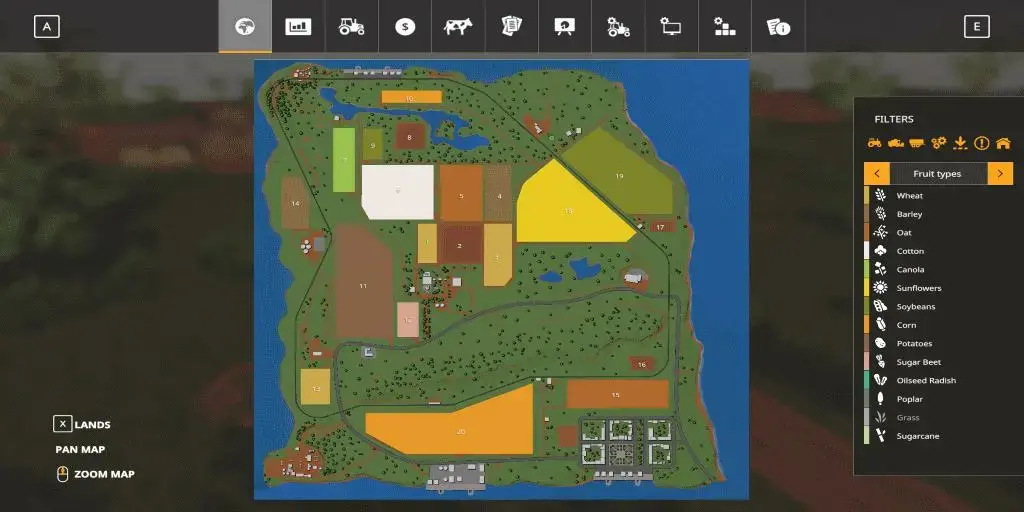Open the Help info tab icon

pos(778,27)
